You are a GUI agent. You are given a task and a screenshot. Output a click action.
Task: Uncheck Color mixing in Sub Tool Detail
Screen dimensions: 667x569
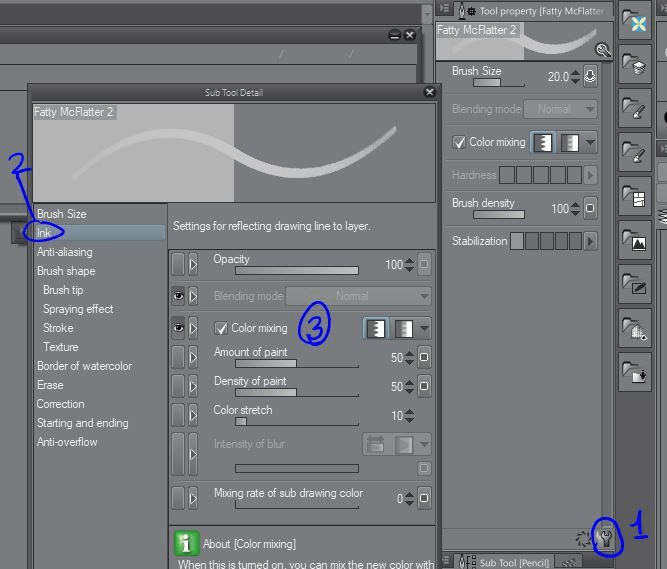click(x=221, y=328)
